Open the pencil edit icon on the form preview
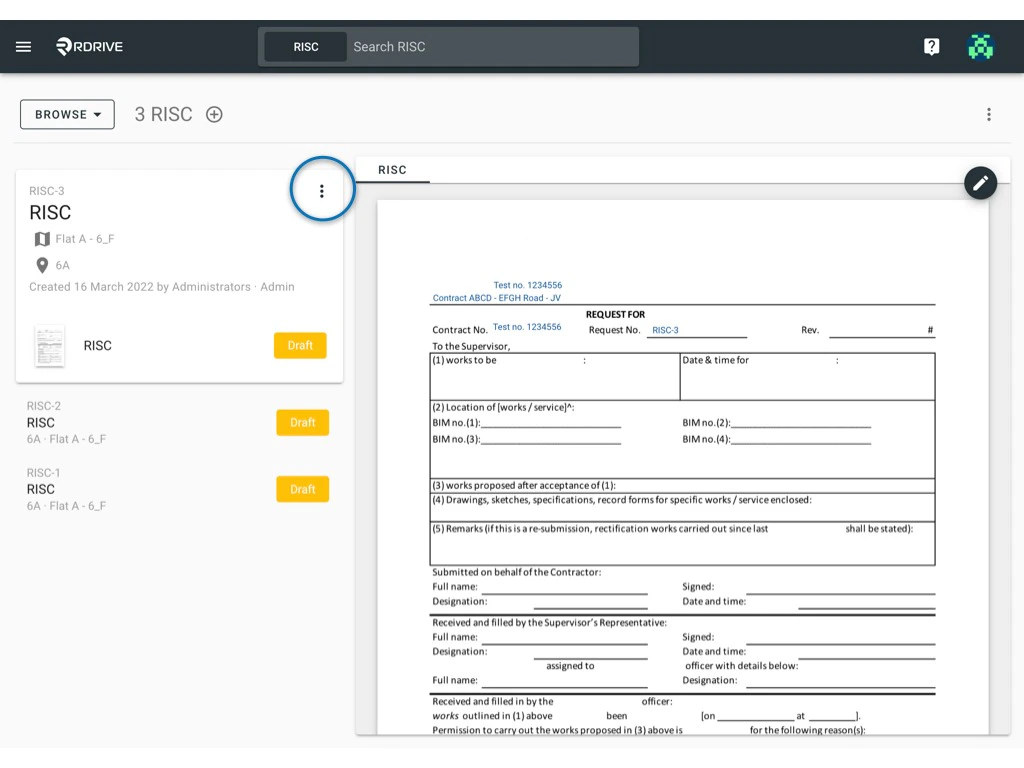Screen dimensions: 1024x768 point(980,183)
